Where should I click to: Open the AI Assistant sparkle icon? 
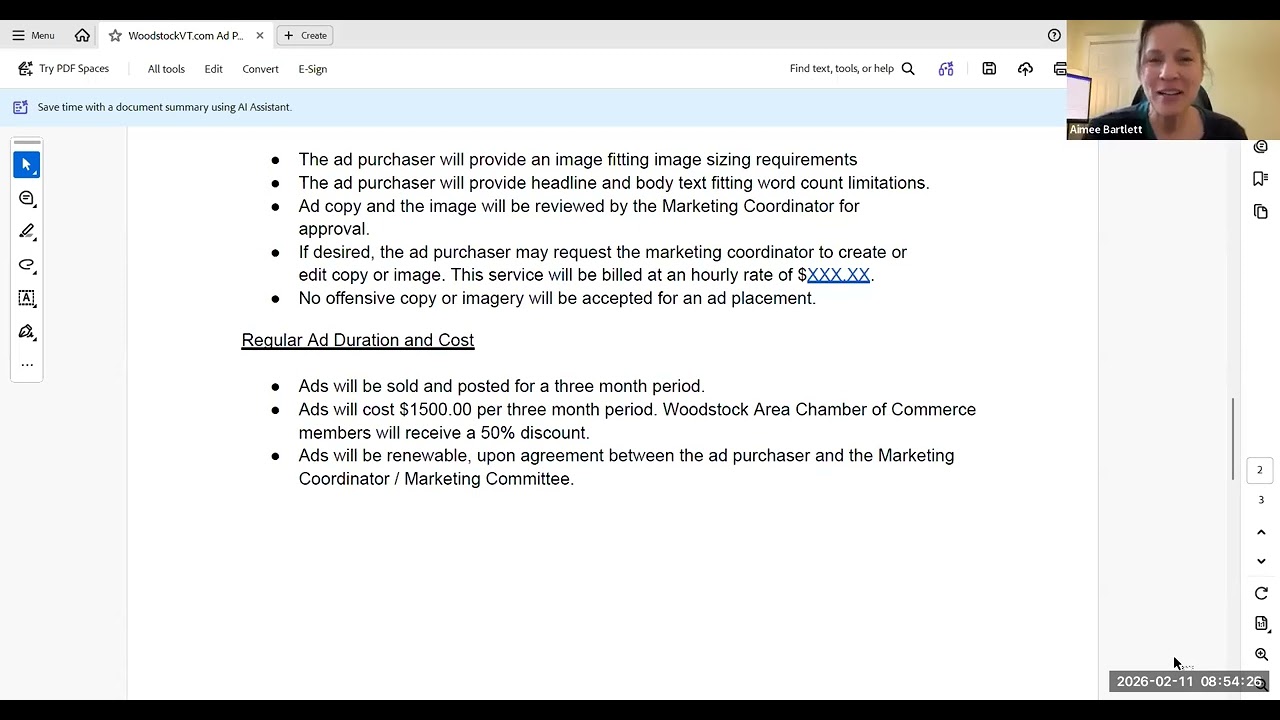click(x=946, y=69)
